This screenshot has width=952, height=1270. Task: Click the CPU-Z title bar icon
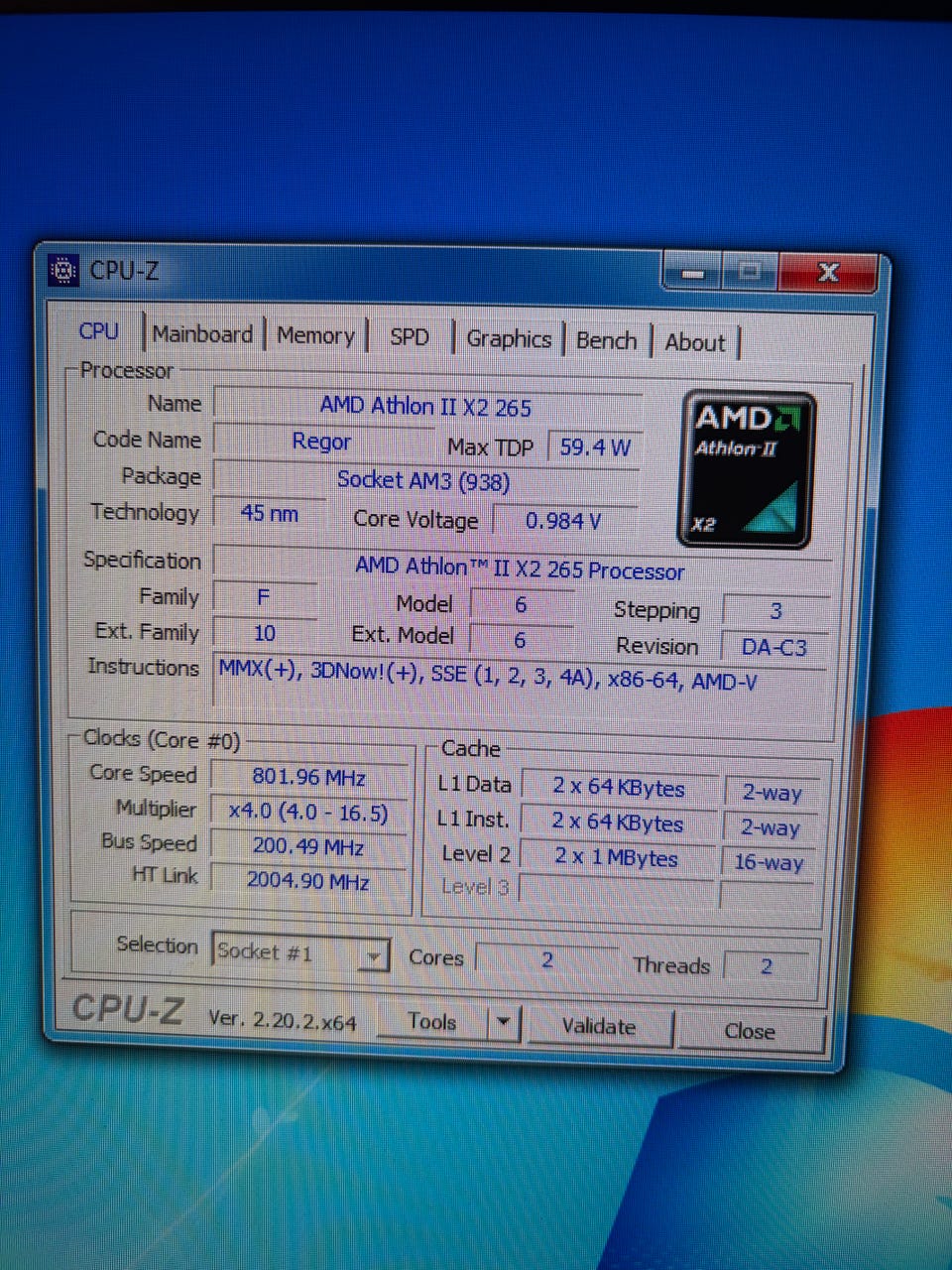tap(64, 270)
